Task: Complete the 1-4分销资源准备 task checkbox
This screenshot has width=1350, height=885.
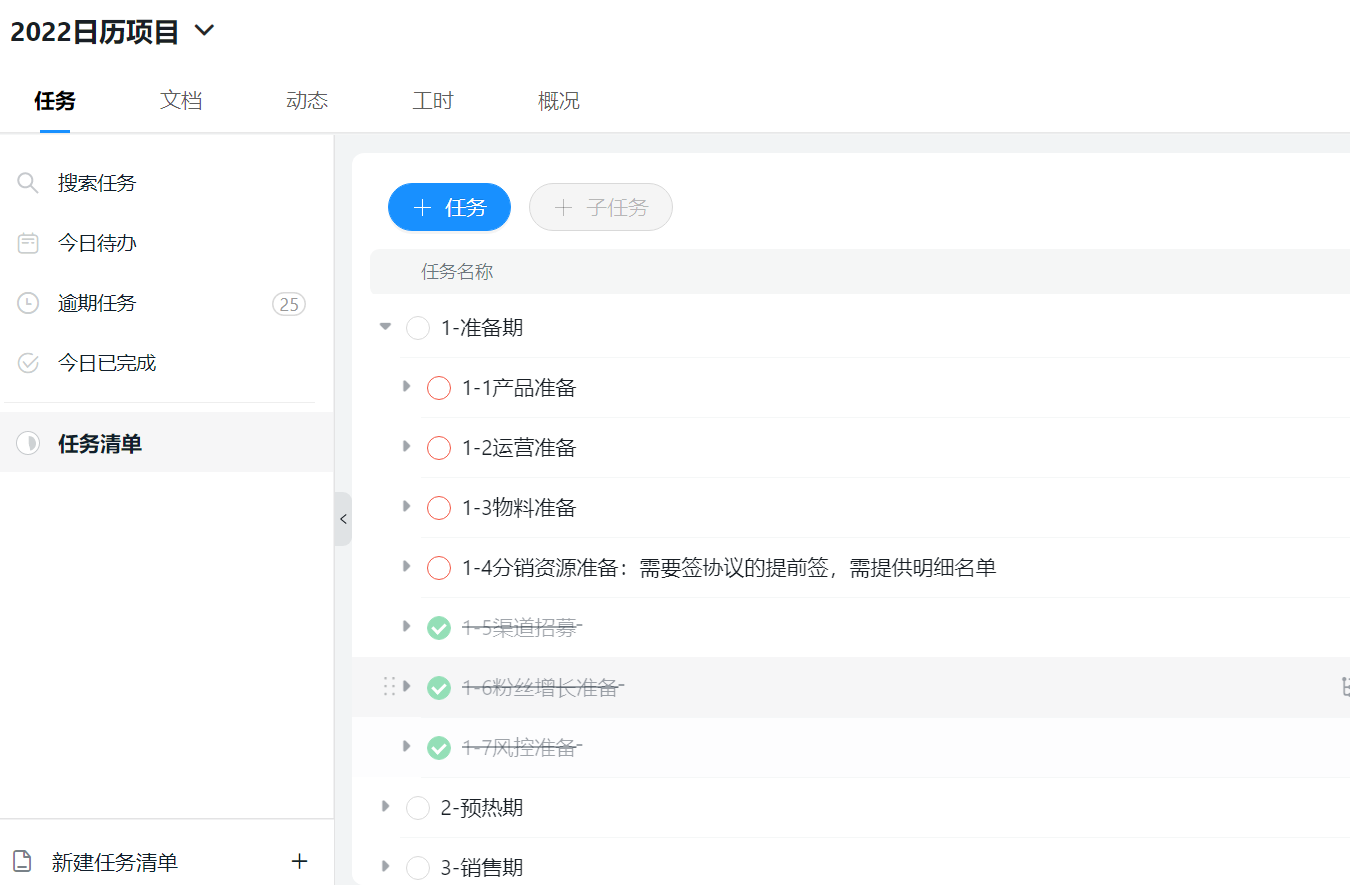Action: [x=439, y=568]
